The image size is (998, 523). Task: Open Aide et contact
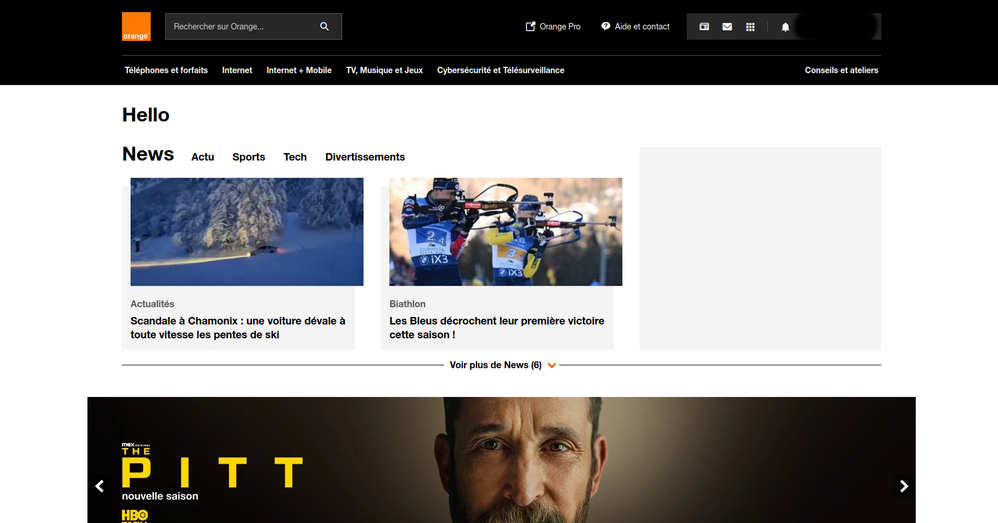click(x=636, y=27)
